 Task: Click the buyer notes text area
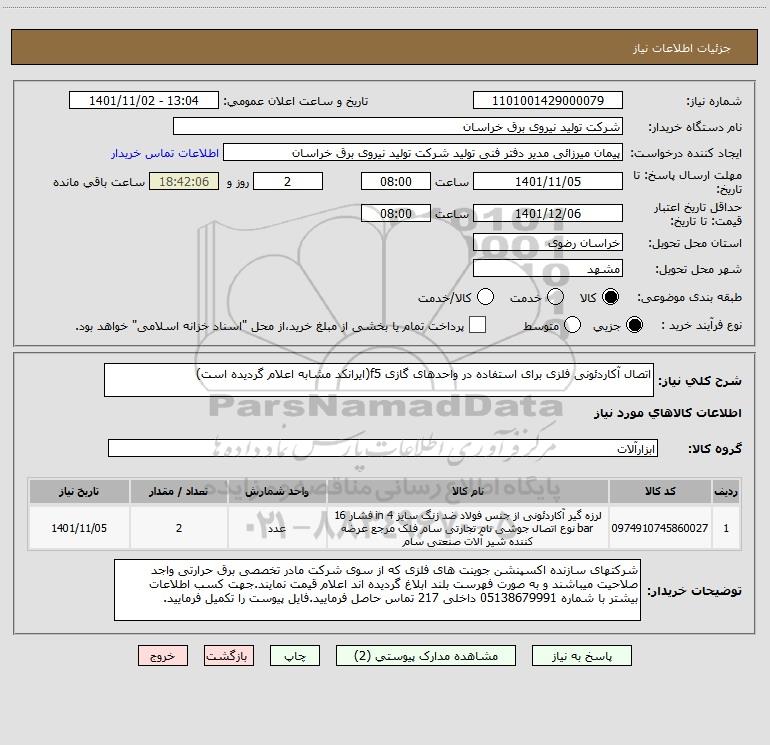[x=377, y=590]
